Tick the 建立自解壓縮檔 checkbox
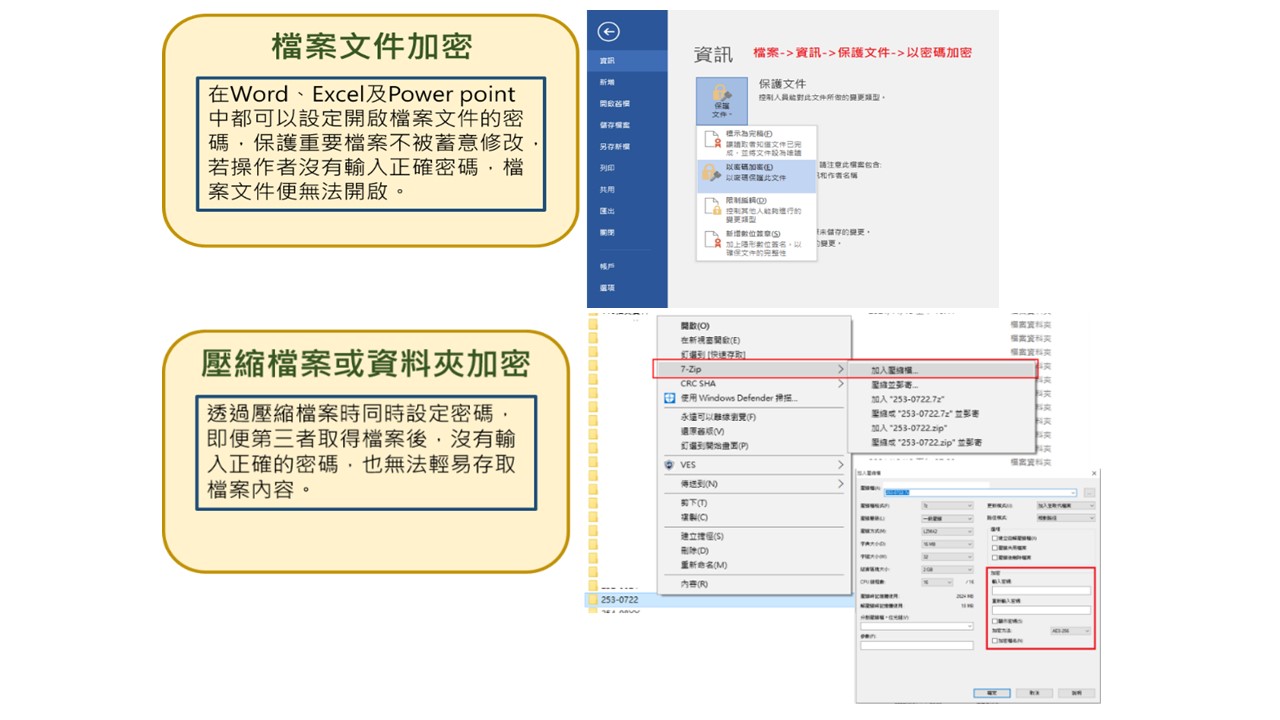Viewport: 1280px width, 720px height. 995,538
